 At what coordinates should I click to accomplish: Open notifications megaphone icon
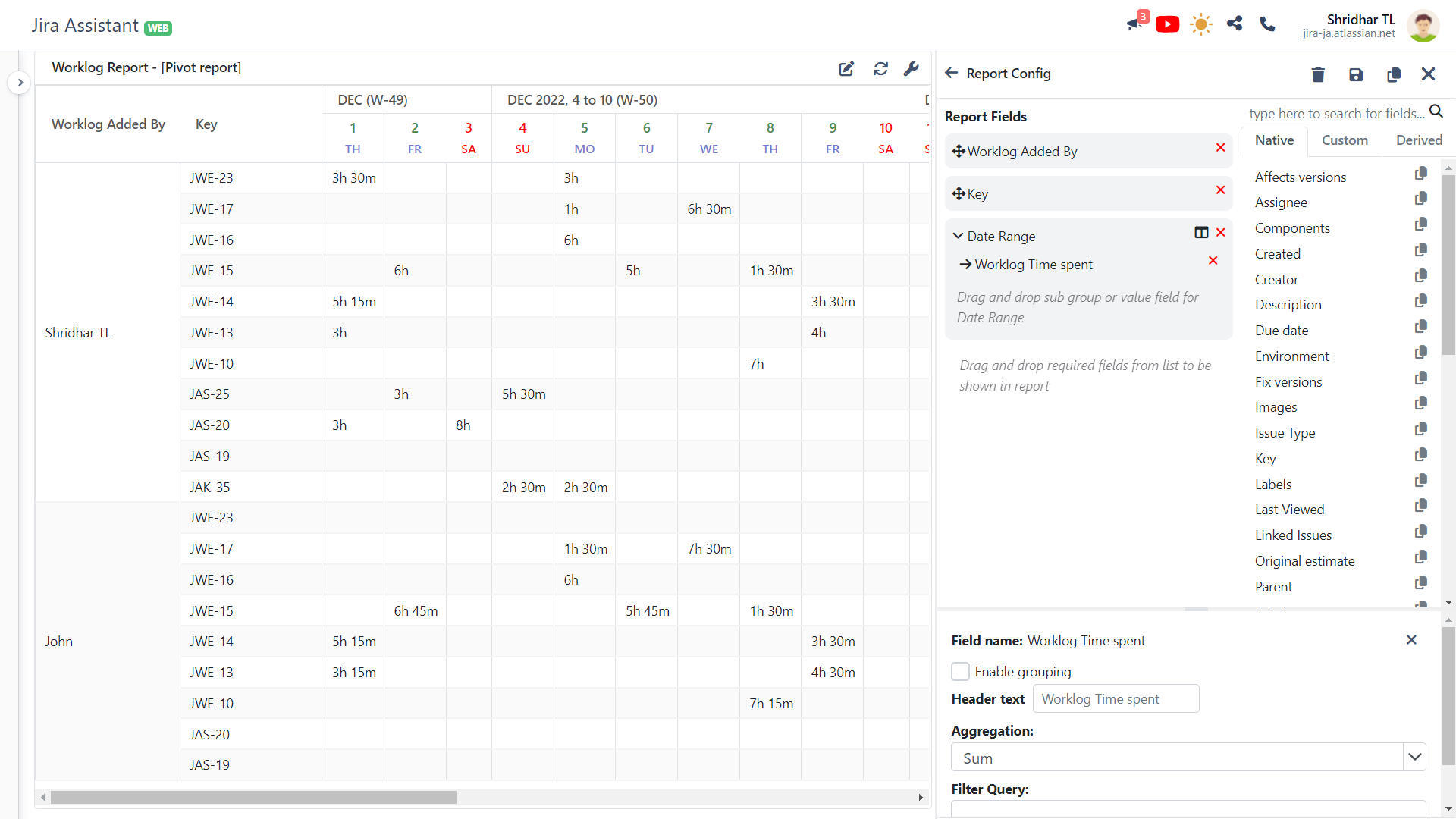(1134, 23)
